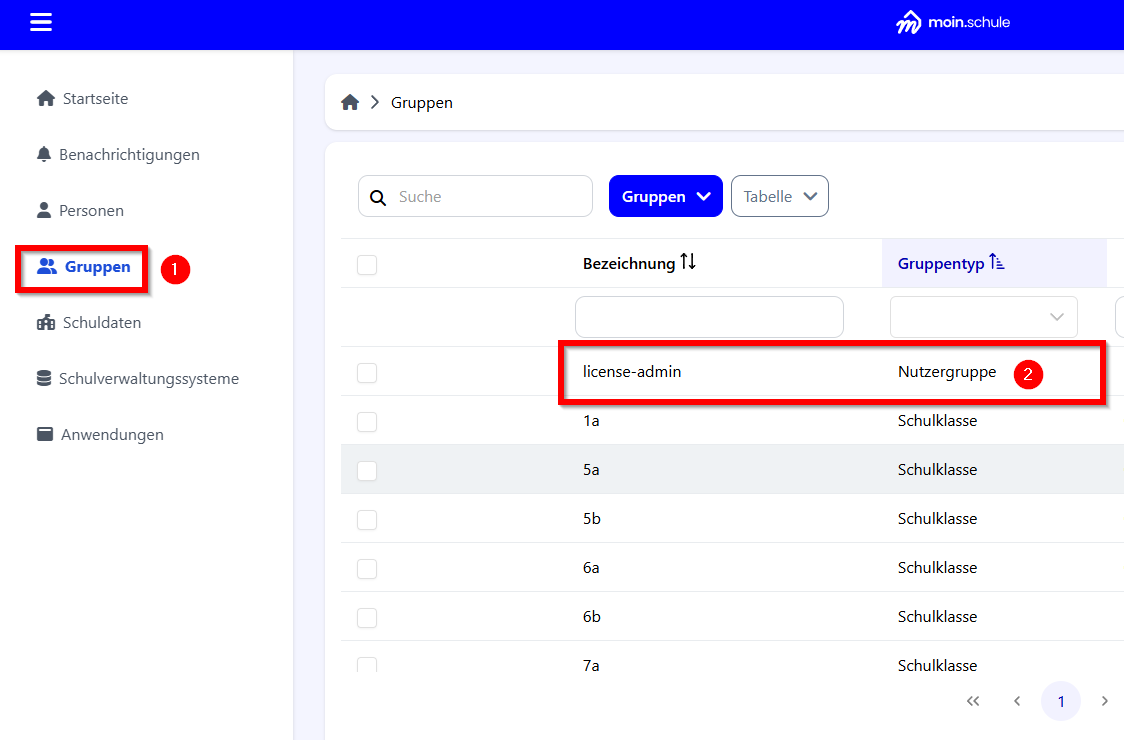Screen dimensions: 1124x740
Task: Navigate to Schulverwaltungssysteme in sidebar
Action: point(148,379)
